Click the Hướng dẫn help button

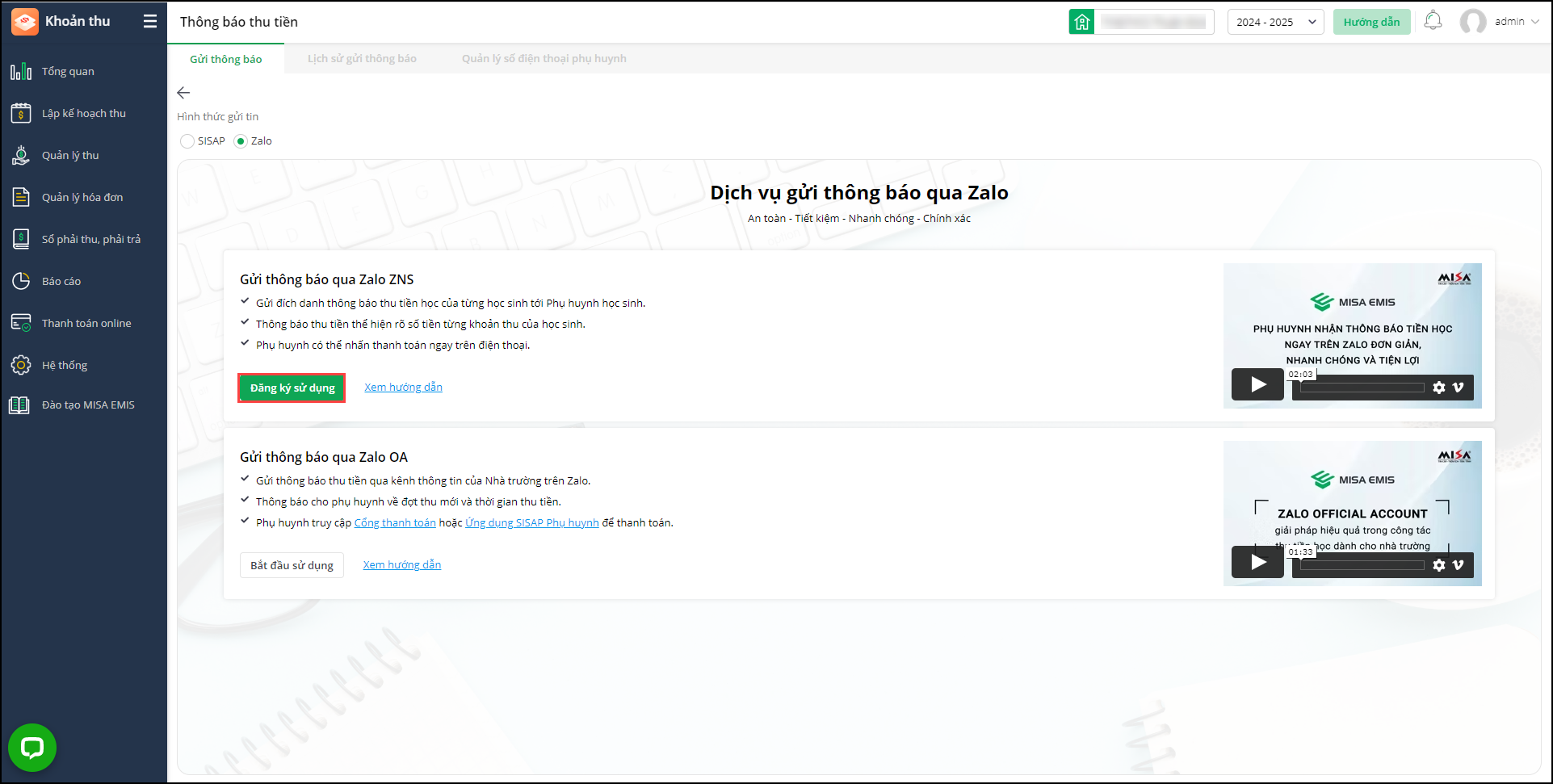1371,22
